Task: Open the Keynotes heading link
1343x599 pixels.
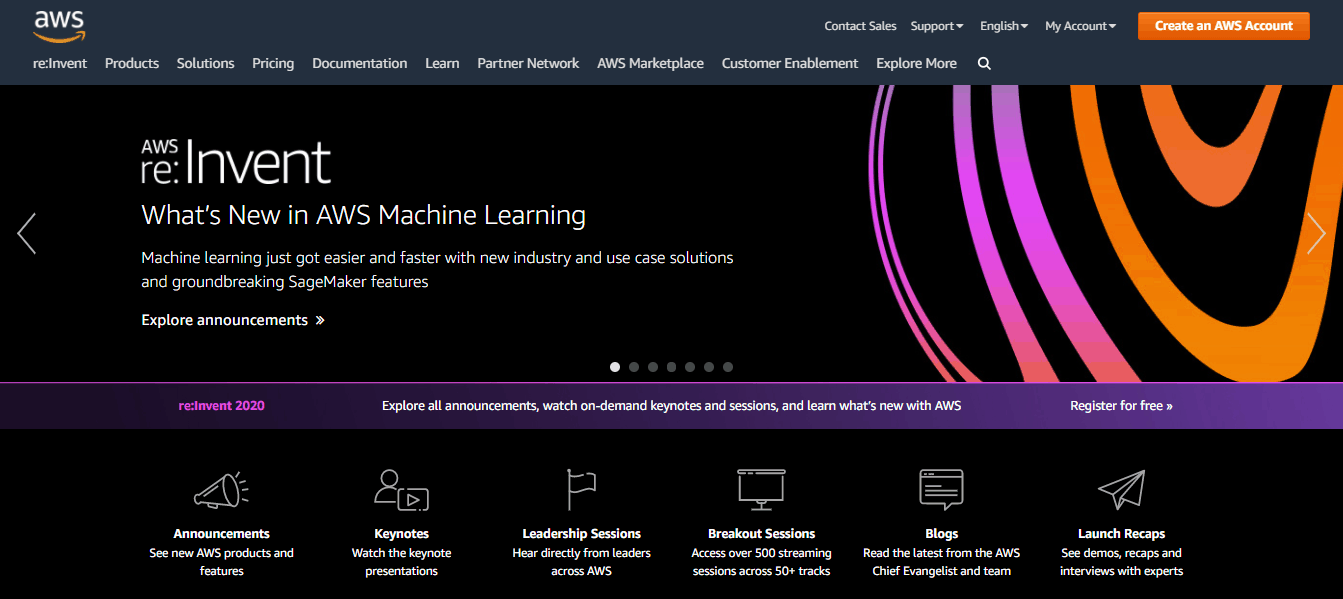Action: tap(401, 534)
